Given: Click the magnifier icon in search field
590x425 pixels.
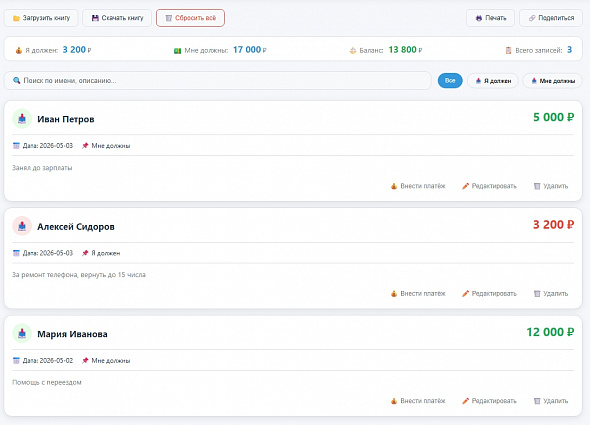Looking at the screenshot, I should (17, 80).
